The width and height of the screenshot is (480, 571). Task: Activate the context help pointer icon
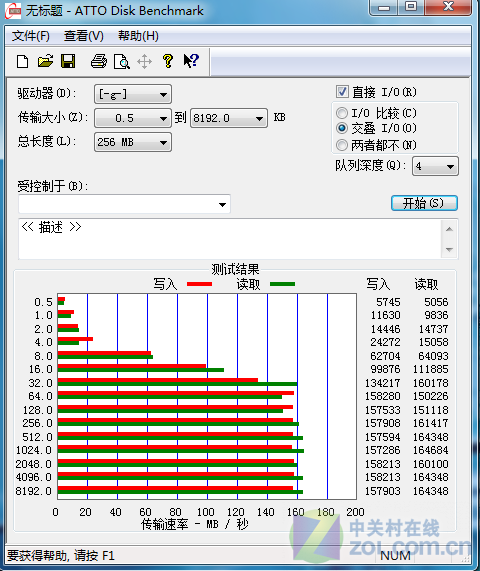coord(191,60)
